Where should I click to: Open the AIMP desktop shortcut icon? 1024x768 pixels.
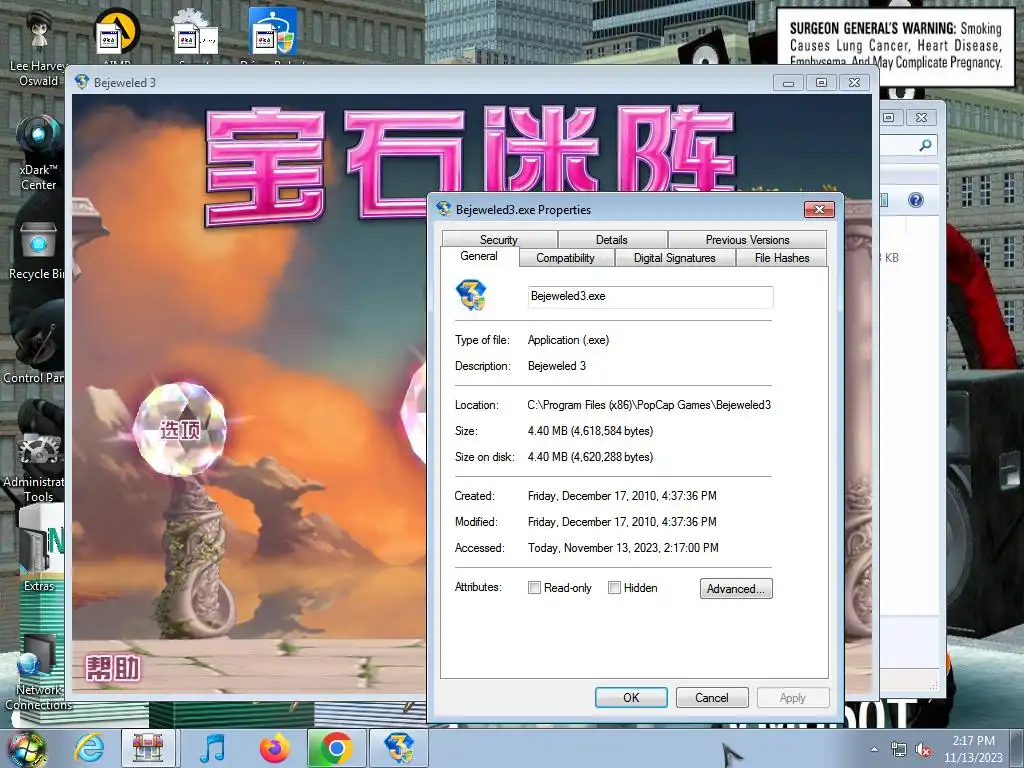(118, 36)
